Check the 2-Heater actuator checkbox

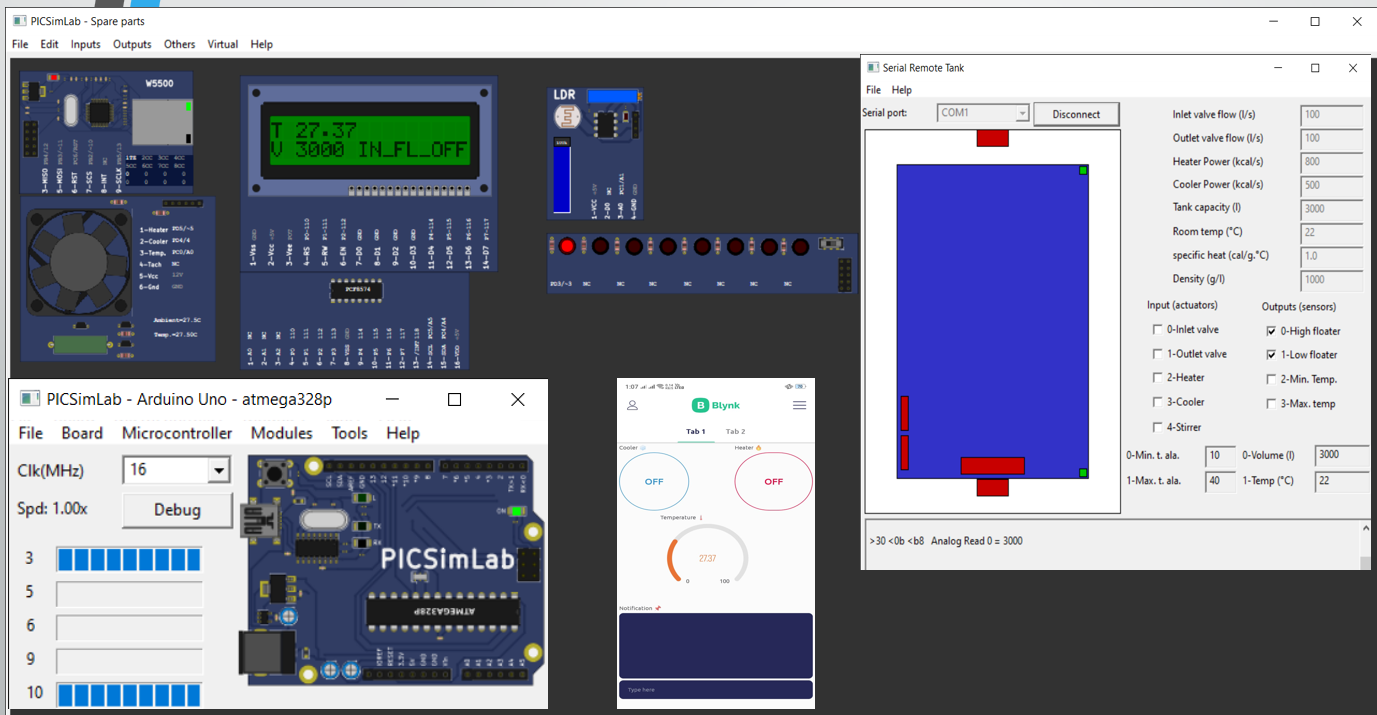coord(1158,377)
